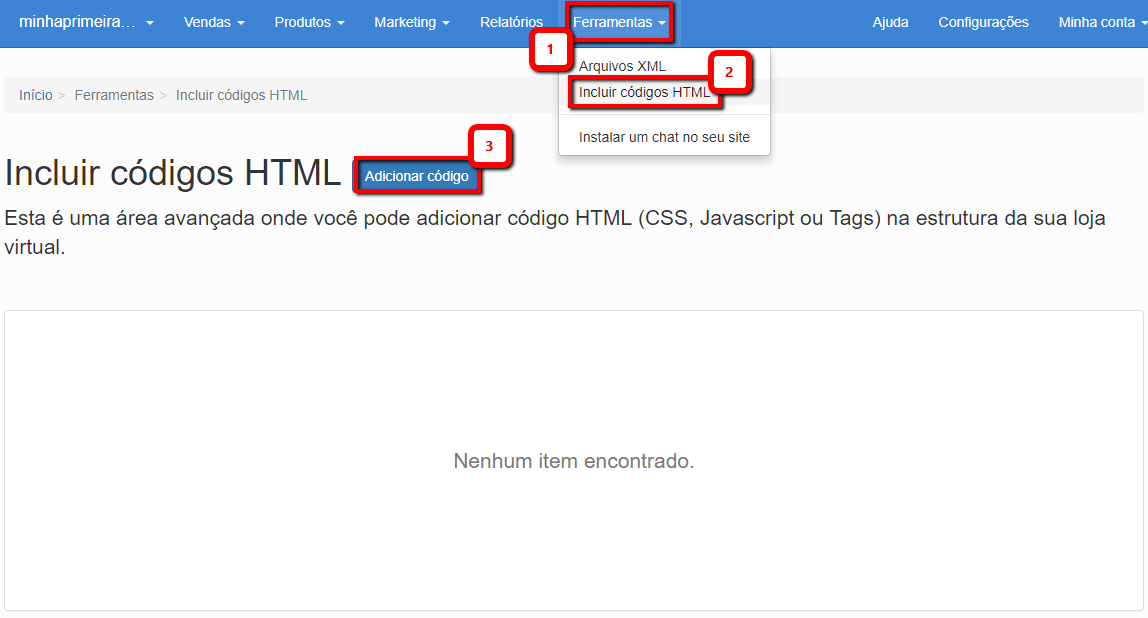This screenshot has width=1148, height=618.
Task: Open the minhaprimeira store dropdown
Action: [86, 23]
